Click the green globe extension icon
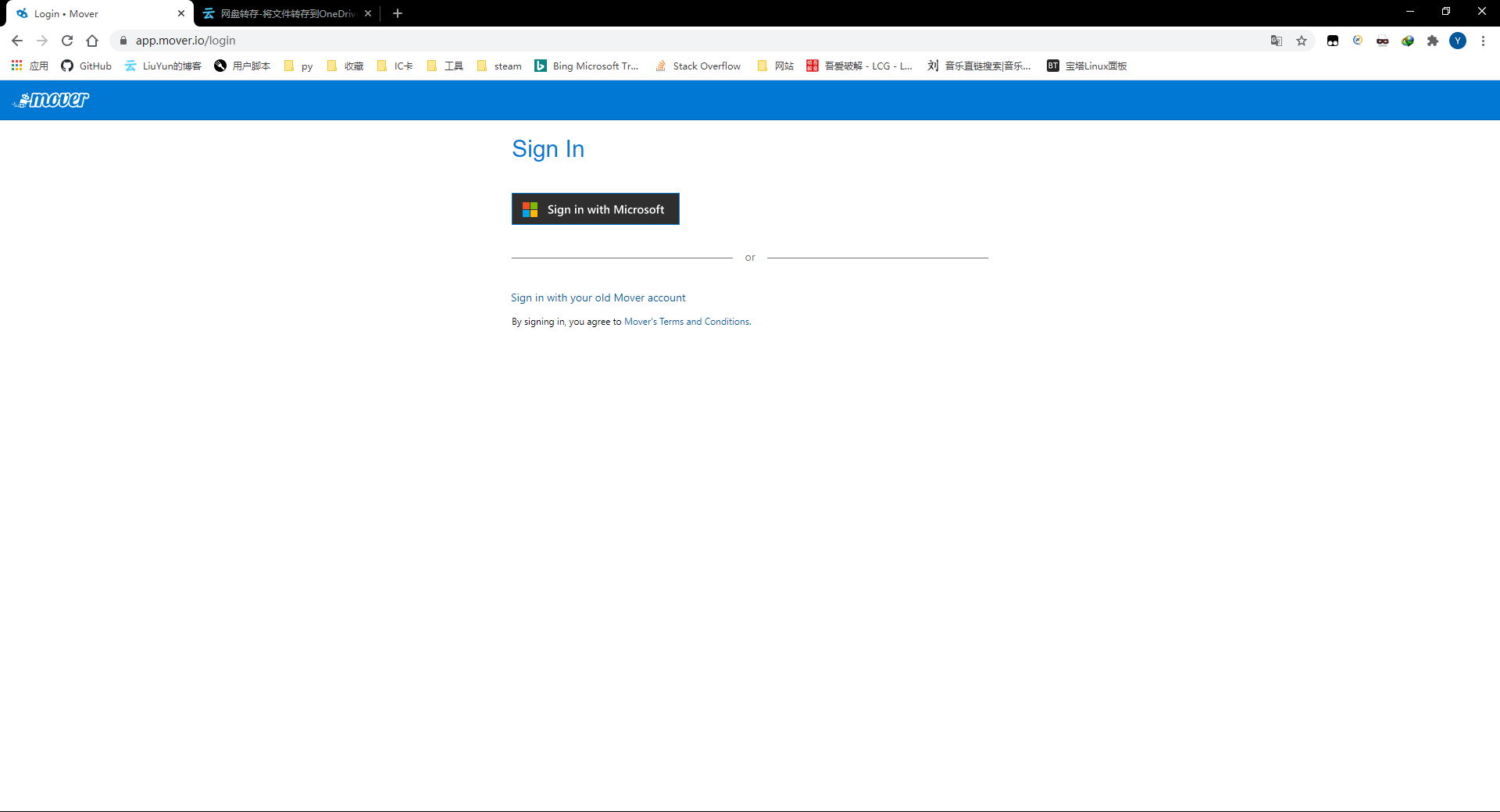The image size is (1500, 812). pos(1408,41)
